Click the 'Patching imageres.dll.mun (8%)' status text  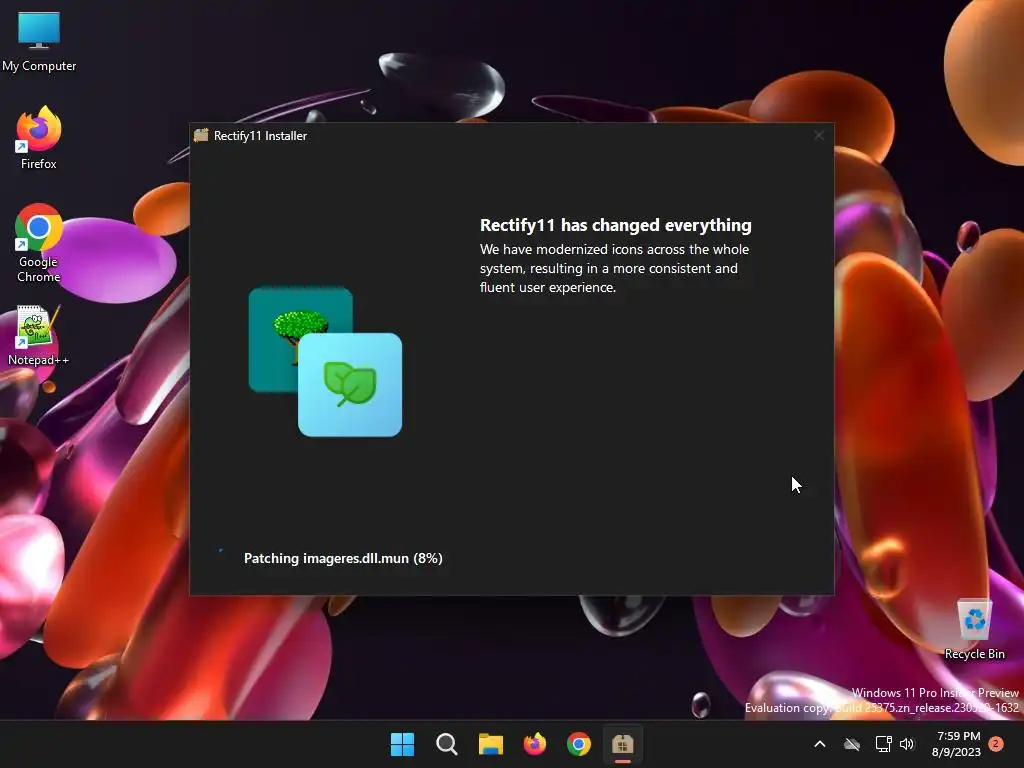coord(344,558)
